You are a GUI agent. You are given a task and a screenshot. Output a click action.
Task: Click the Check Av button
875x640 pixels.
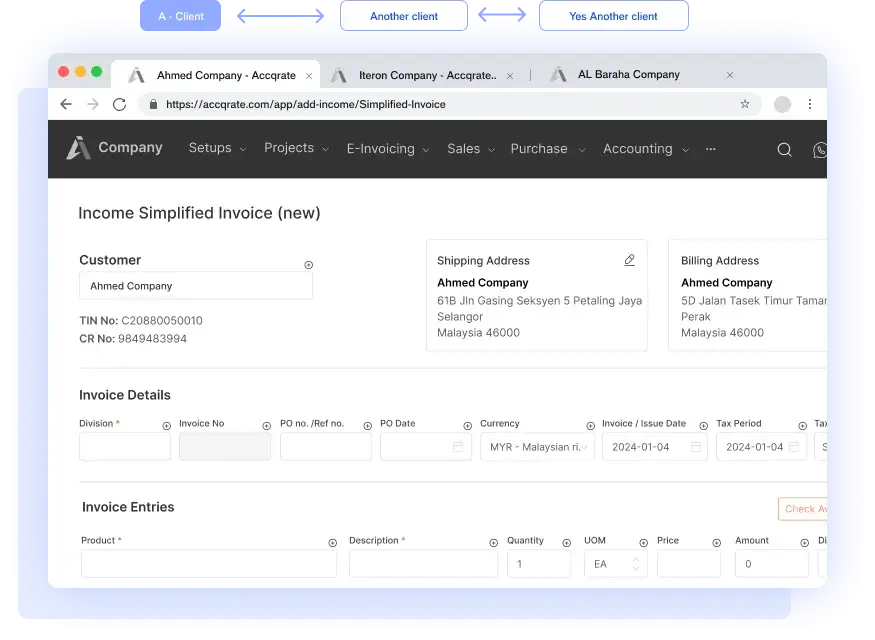coord(802,509)
